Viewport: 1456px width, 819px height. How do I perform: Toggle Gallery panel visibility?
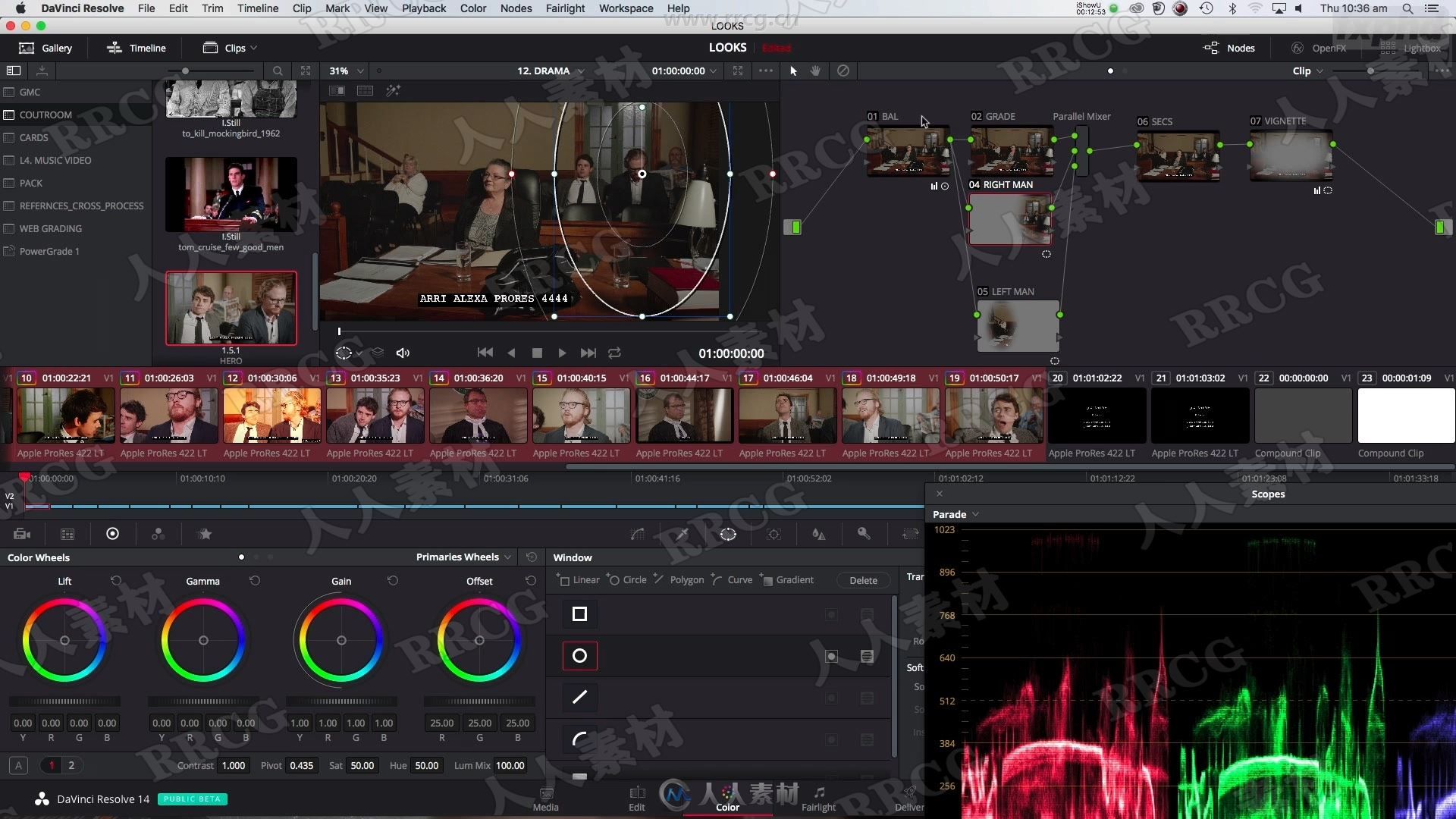[x=45, y=48]
